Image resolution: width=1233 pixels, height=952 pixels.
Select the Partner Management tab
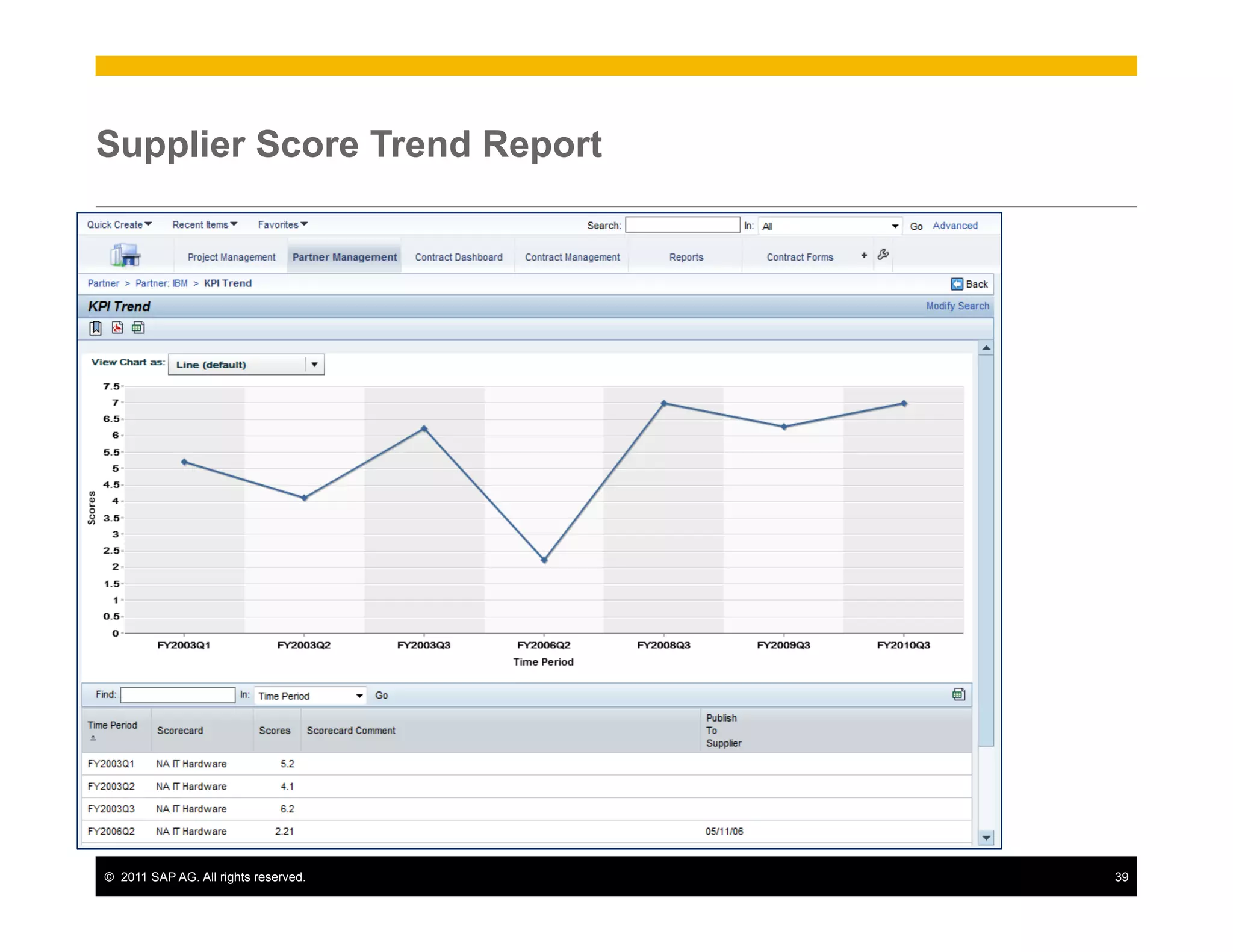coord(344,257)
